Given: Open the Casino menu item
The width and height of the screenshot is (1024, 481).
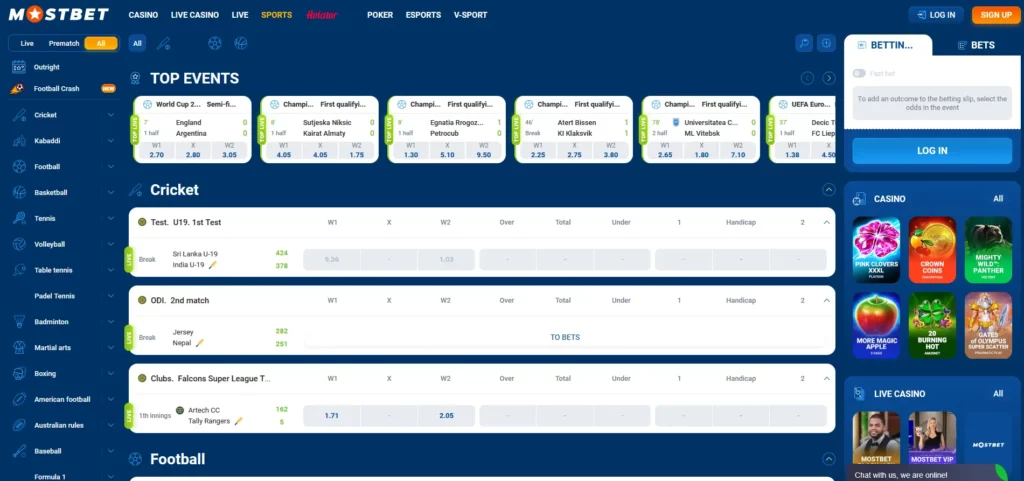Looking at the screenshot, I should (143, 15).
